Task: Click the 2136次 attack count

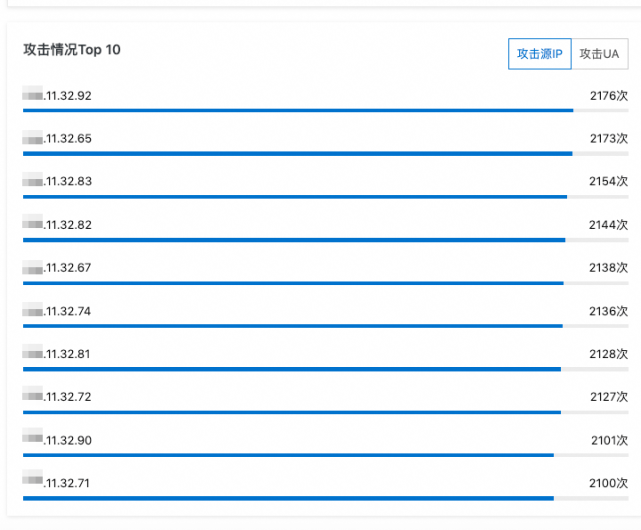Action: (x=608, y=311)
